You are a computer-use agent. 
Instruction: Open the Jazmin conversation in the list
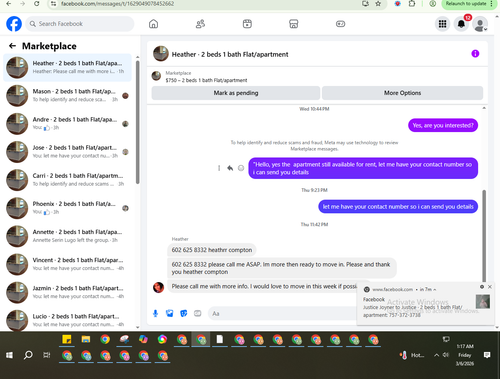68,292
